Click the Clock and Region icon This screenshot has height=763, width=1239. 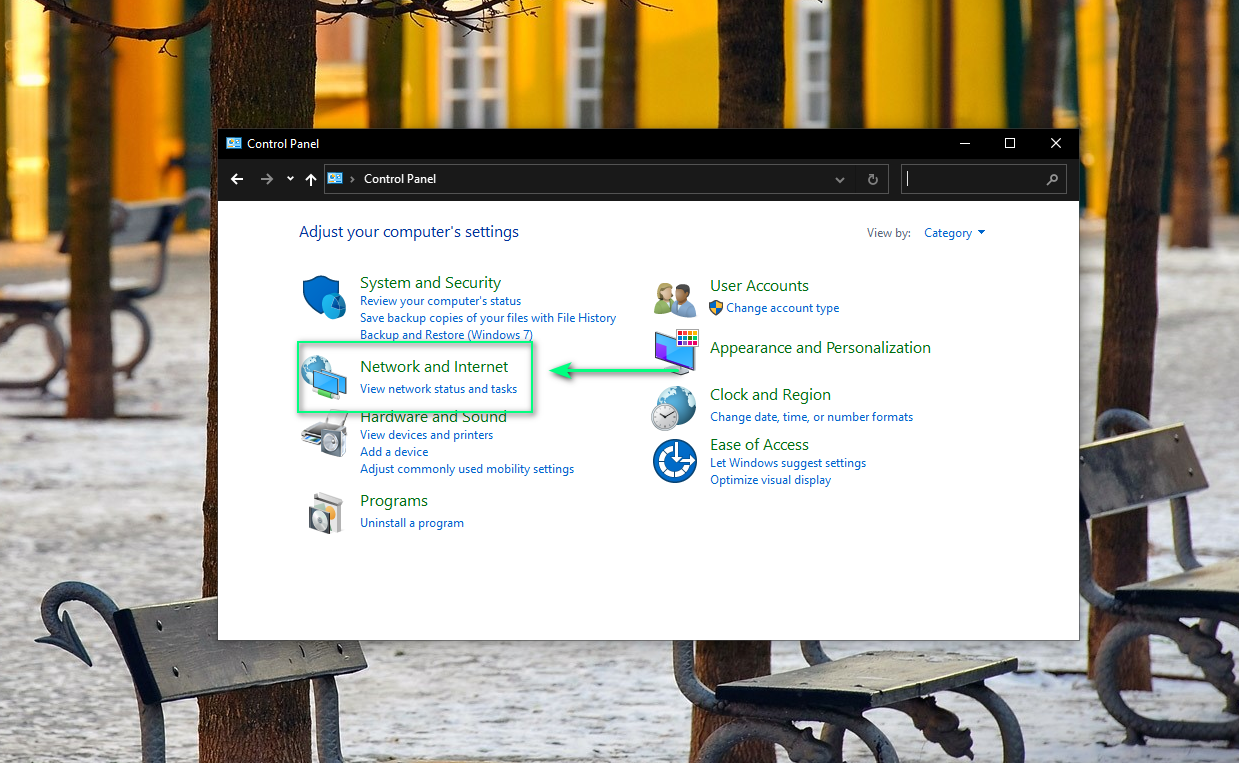[x=674, y=407]
